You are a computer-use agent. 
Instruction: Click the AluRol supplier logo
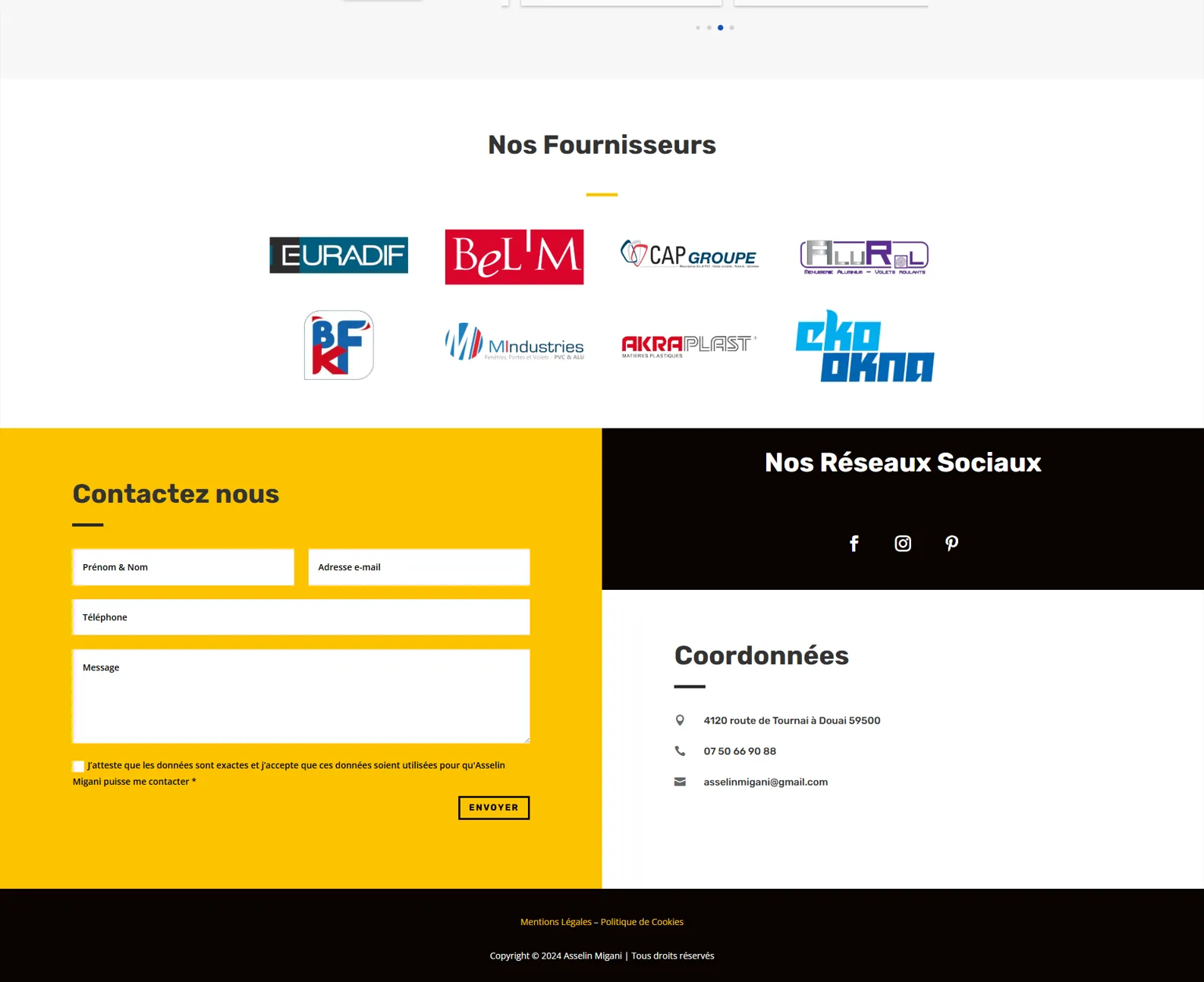click(864, 257)
